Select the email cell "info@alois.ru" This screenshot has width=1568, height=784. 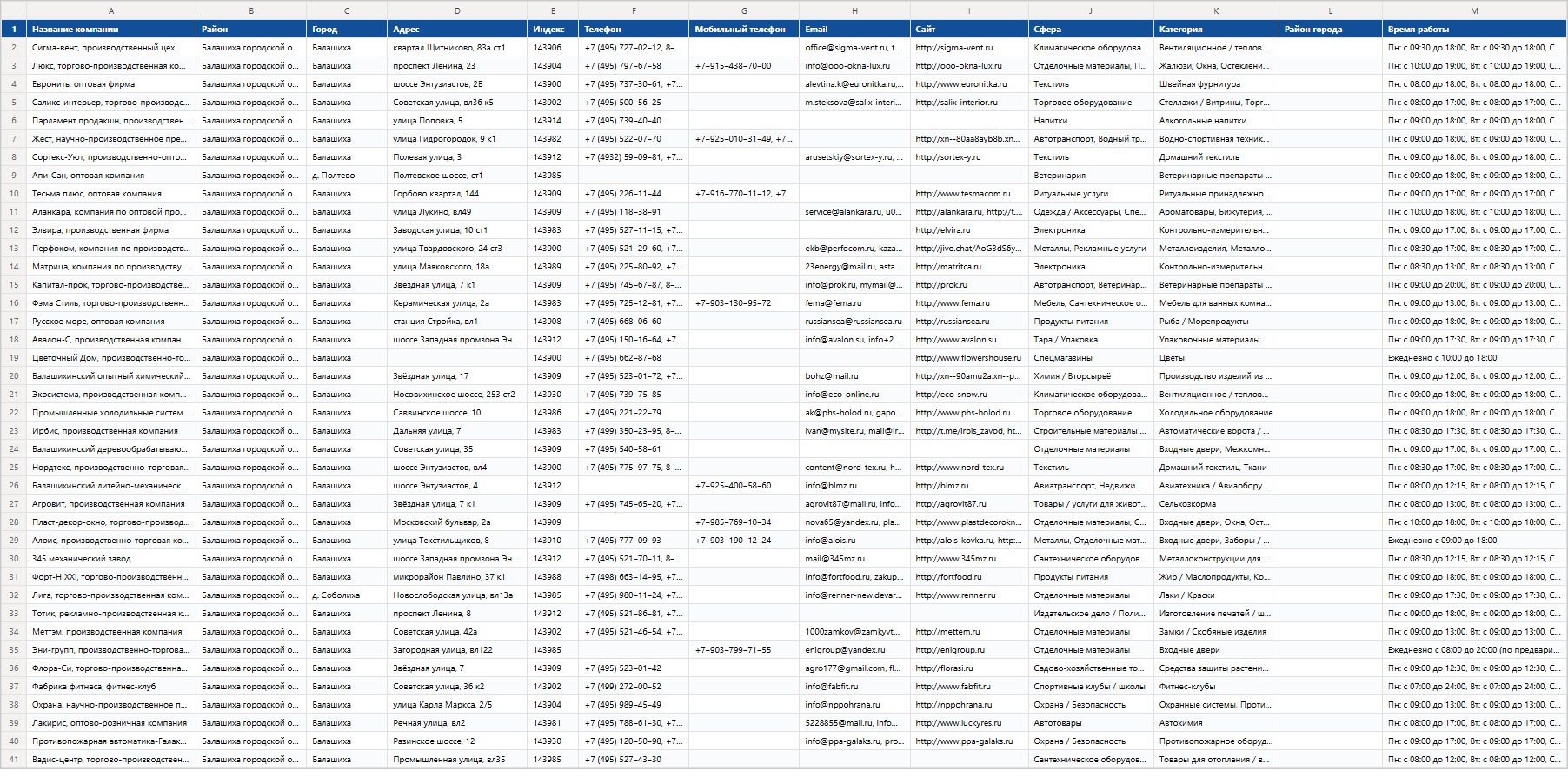(855, 541)
